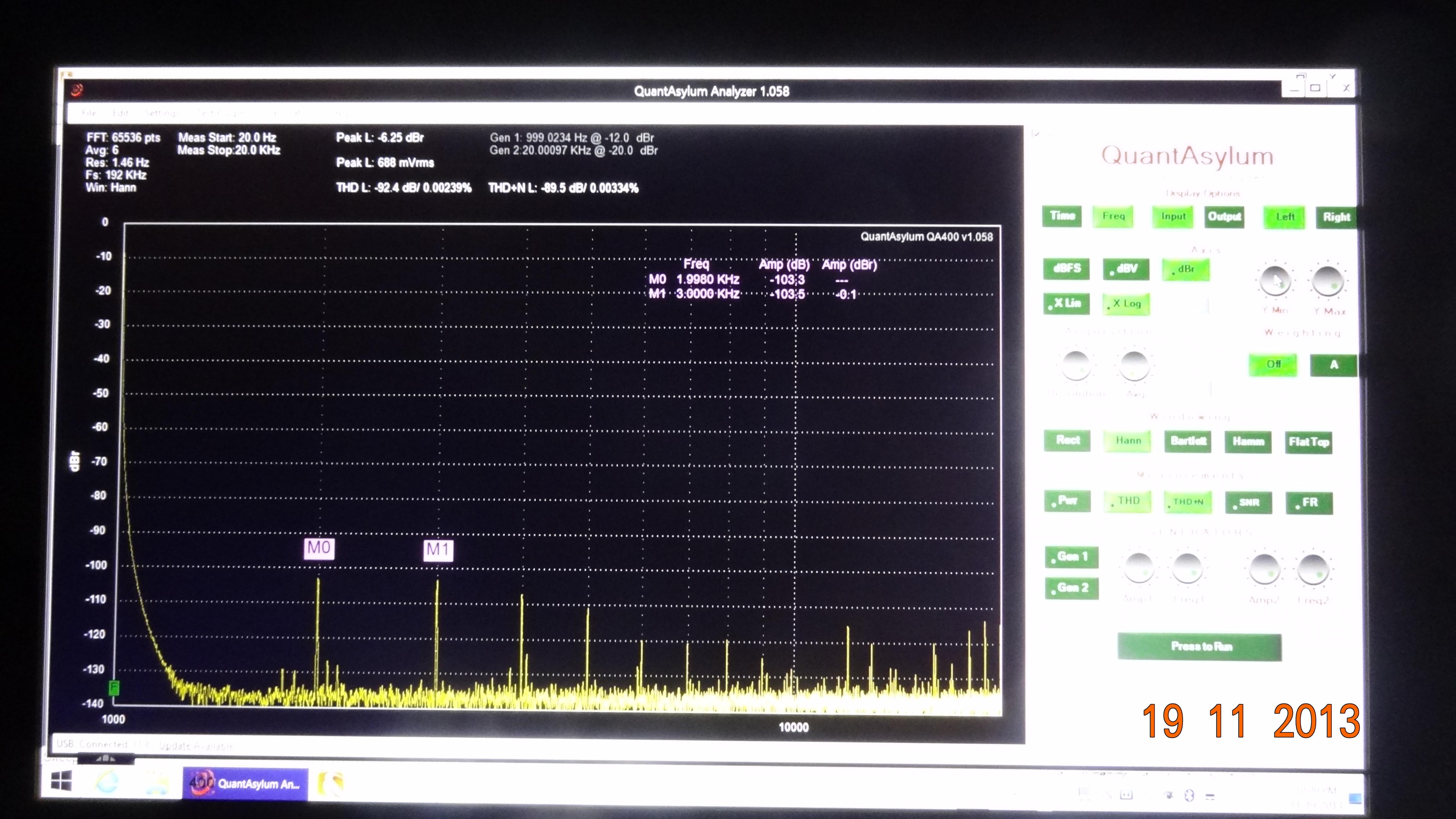This screenshot has height=819, width=1456.
Task: Toggle the SNR measurement
Action: (x=1249, y=503)
